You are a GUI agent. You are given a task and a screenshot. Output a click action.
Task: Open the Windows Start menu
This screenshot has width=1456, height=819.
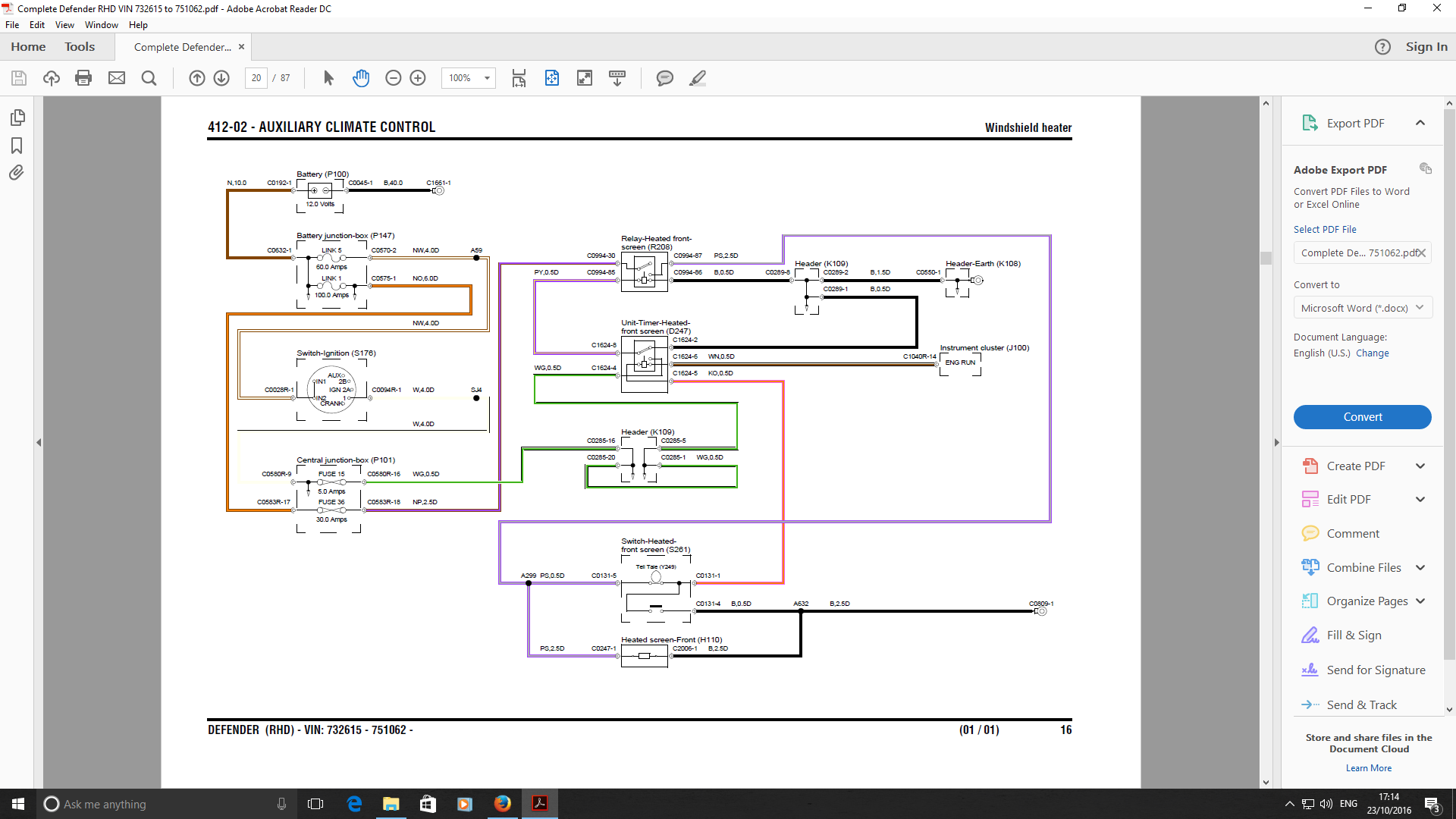pos(18,804)
